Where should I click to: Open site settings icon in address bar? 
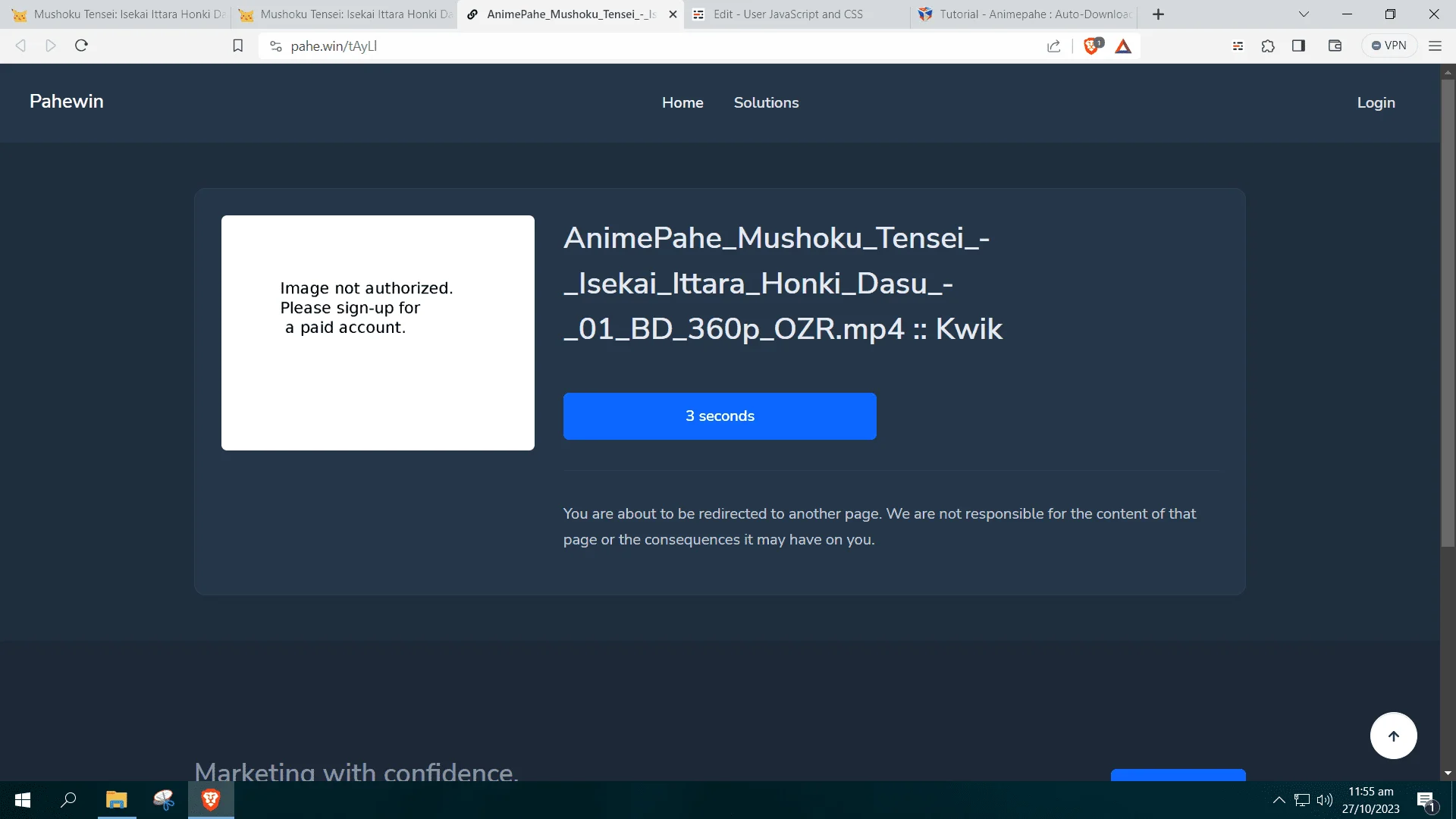coord(276,46)
